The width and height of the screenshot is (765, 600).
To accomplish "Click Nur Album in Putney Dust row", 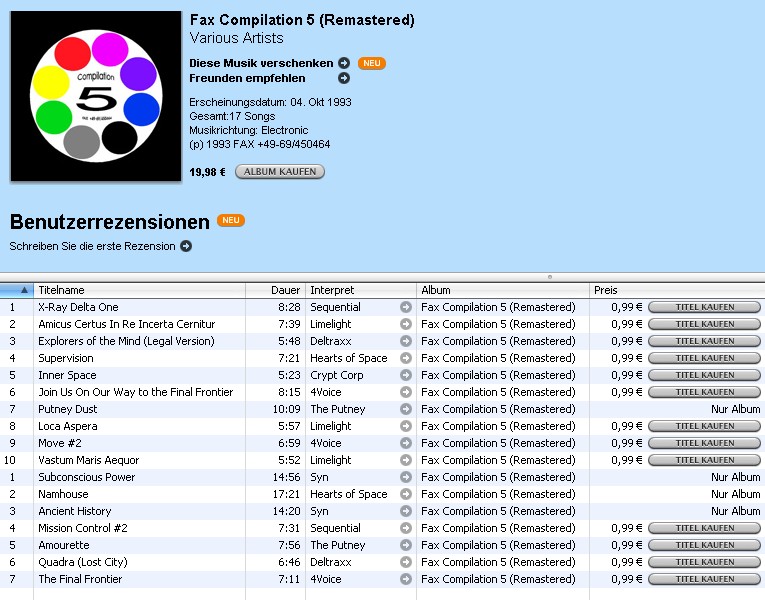I will [x=736, y=409].
